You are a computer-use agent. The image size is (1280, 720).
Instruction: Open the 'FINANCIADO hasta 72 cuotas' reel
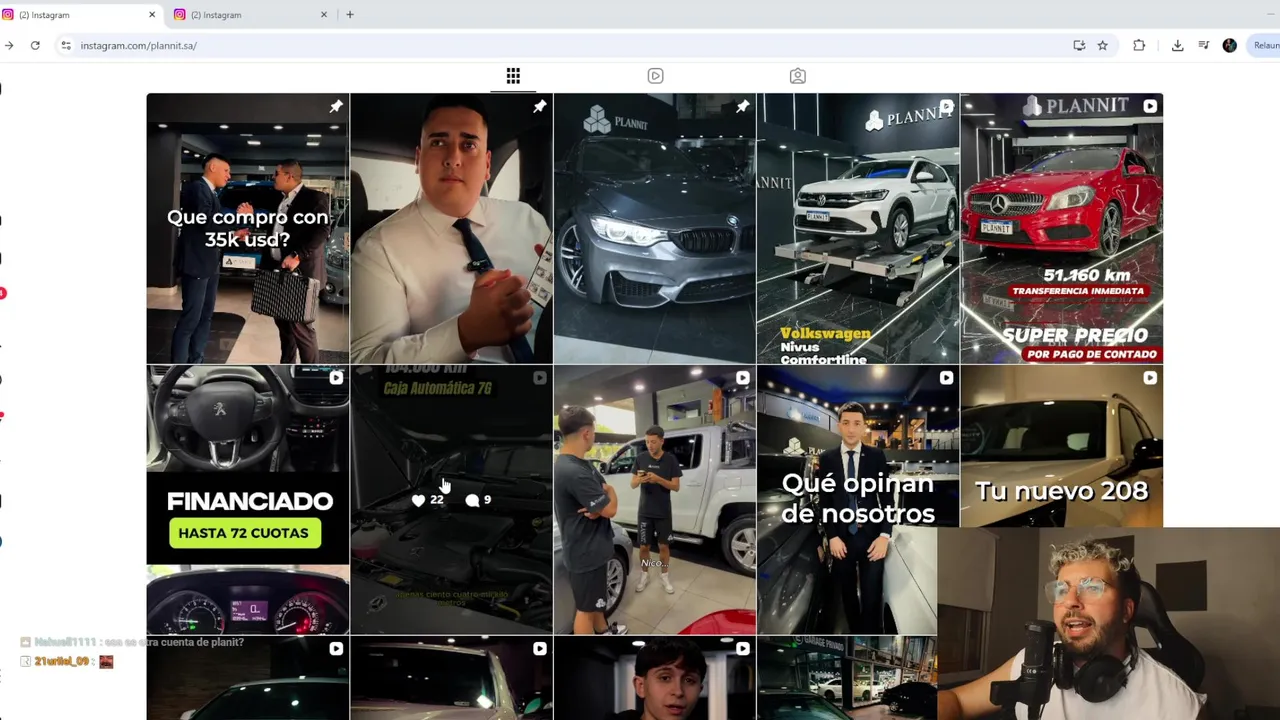pos(248,500)
